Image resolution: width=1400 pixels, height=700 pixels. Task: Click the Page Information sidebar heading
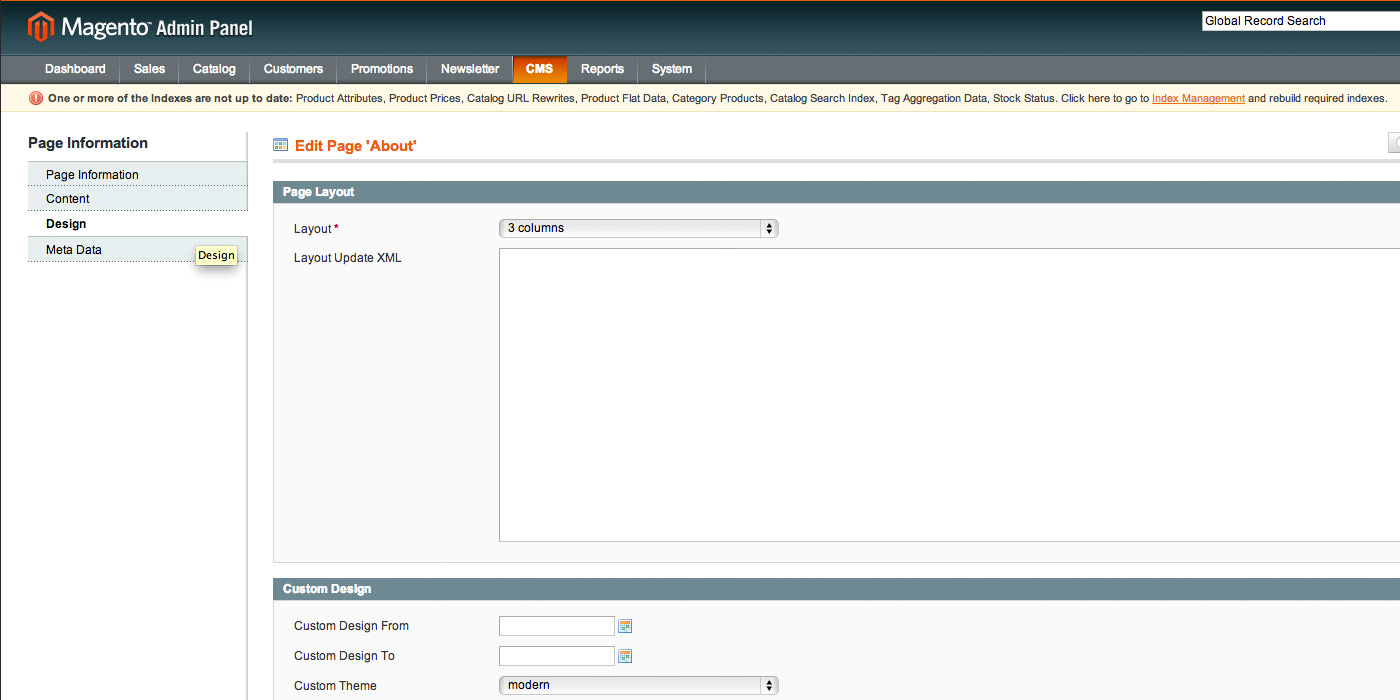(x=88, y=143)
